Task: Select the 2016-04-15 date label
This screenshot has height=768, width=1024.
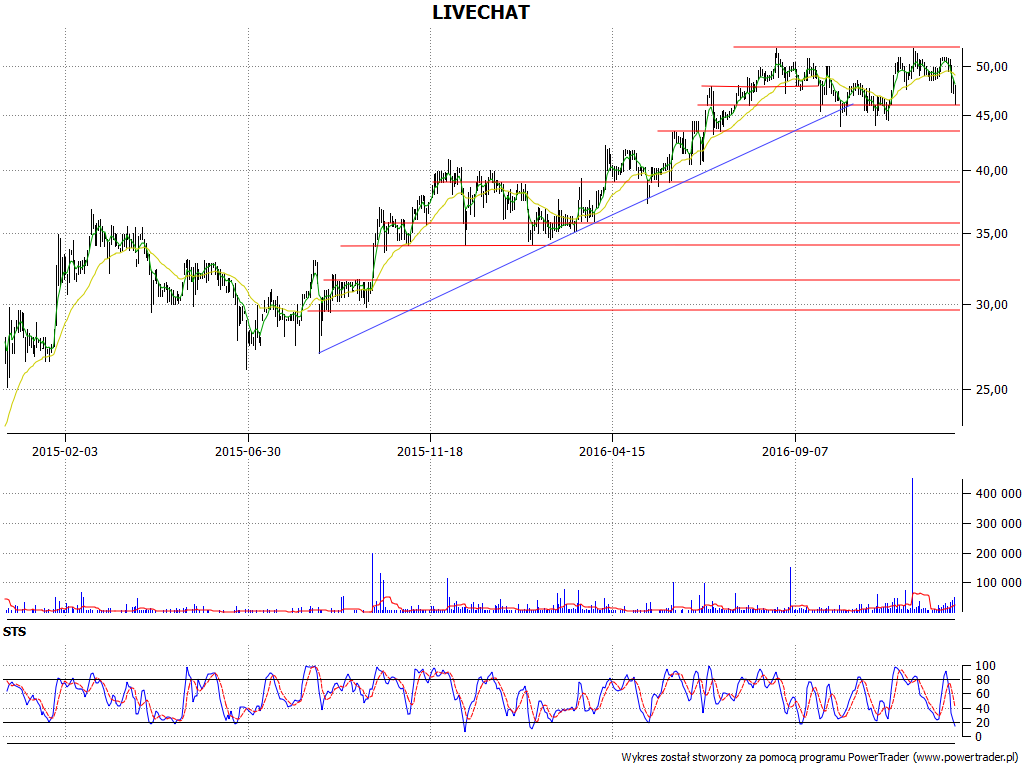Action: click(612, 451)
